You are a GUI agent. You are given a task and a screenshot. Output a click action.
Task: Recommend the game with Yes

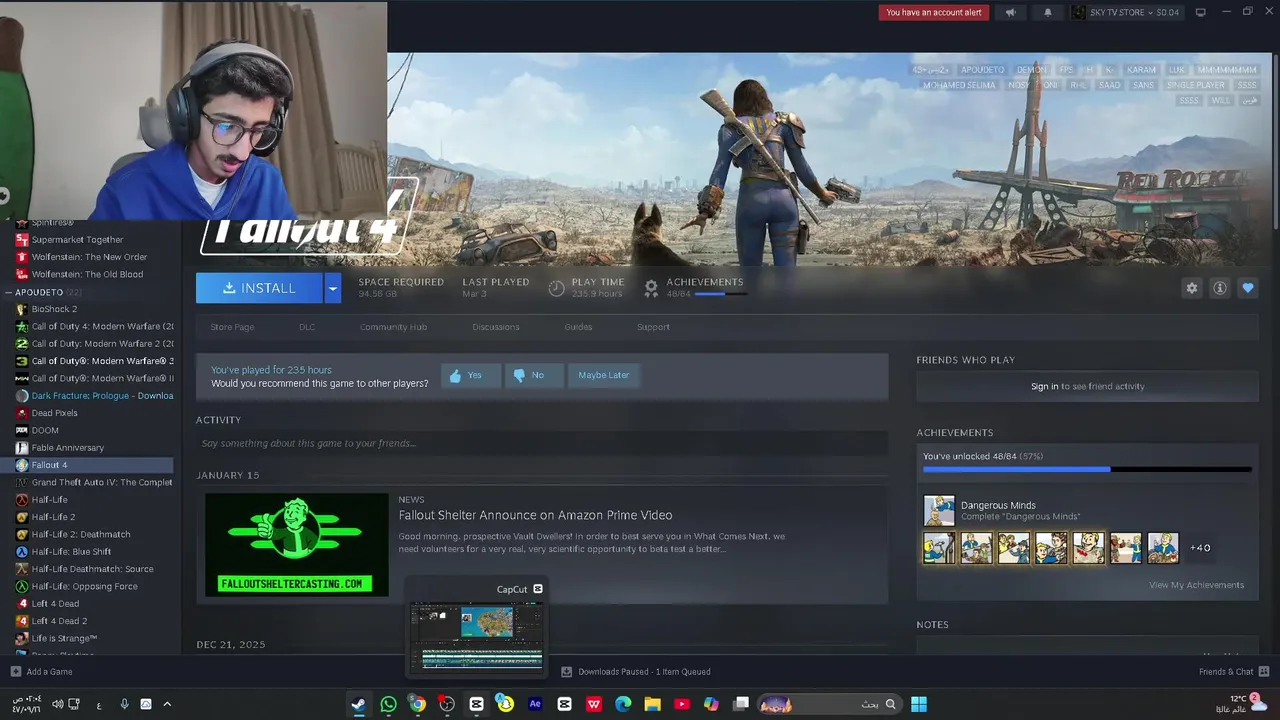pos(471,375)
